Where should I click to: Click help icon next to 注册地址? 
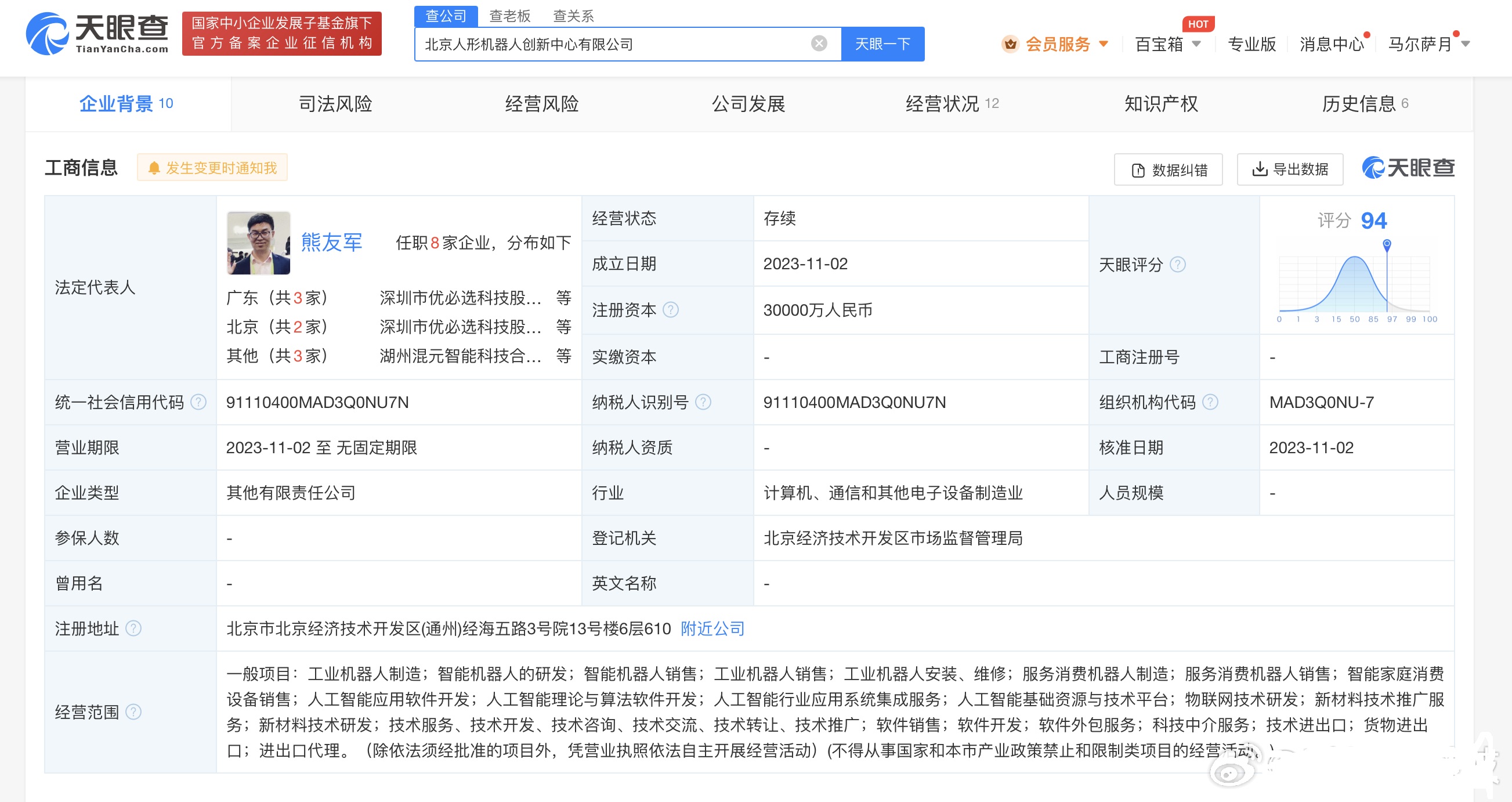(134, 628)
